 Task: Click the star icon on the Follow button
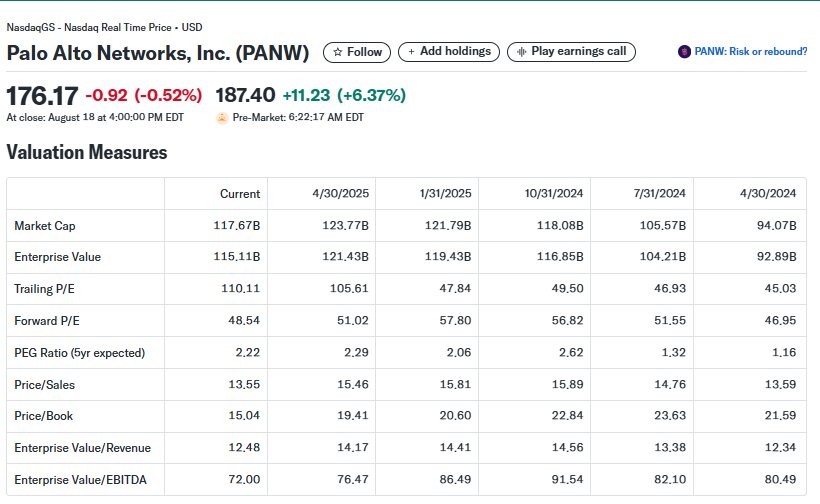338,52
